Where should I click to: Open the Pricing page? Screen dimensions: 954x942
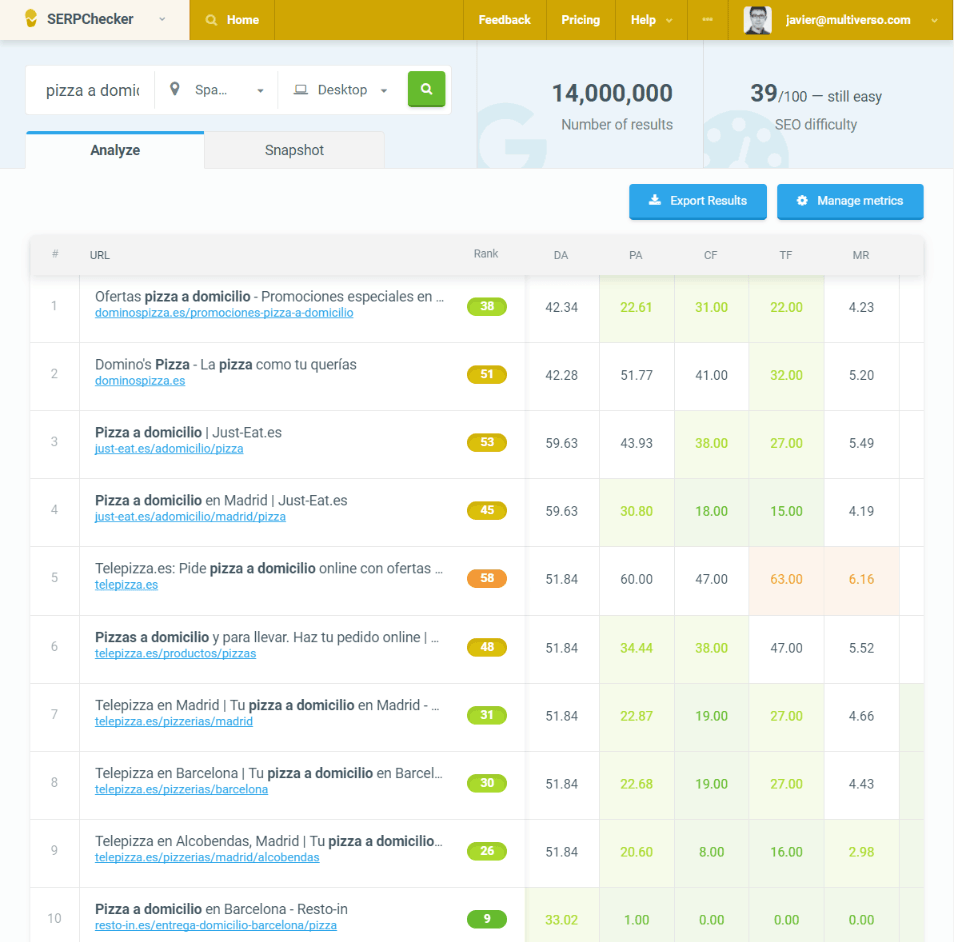pos(580,19)
